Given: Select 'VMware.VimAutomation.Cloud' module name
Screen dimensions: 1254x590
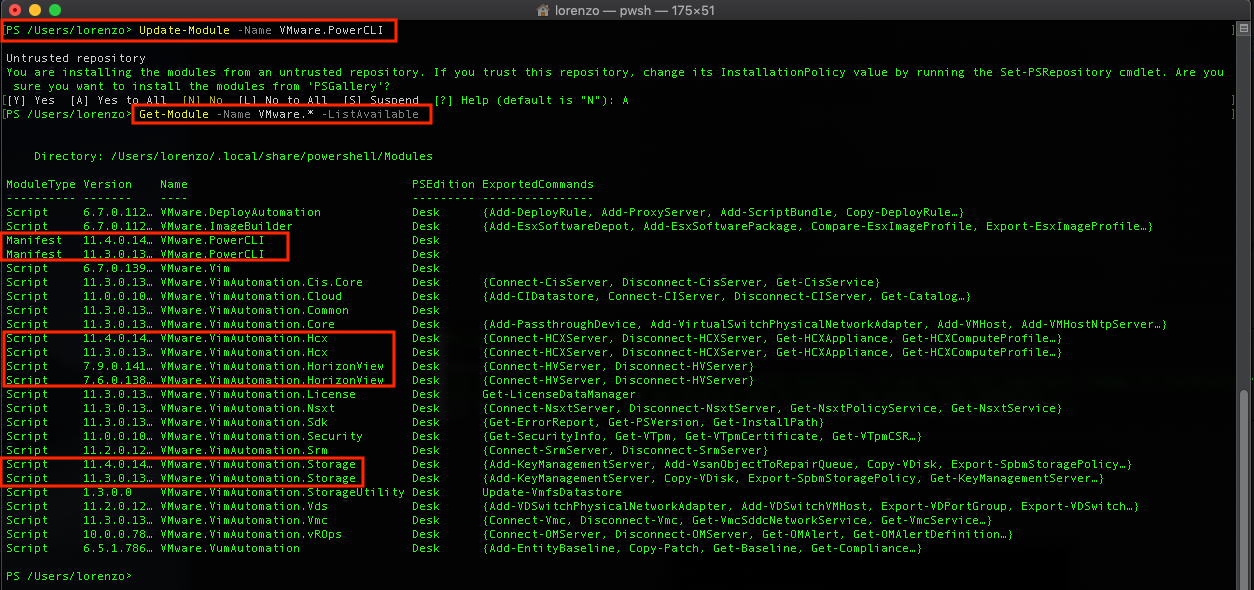Looking at the screenshot, I should [x=251, y=296].
